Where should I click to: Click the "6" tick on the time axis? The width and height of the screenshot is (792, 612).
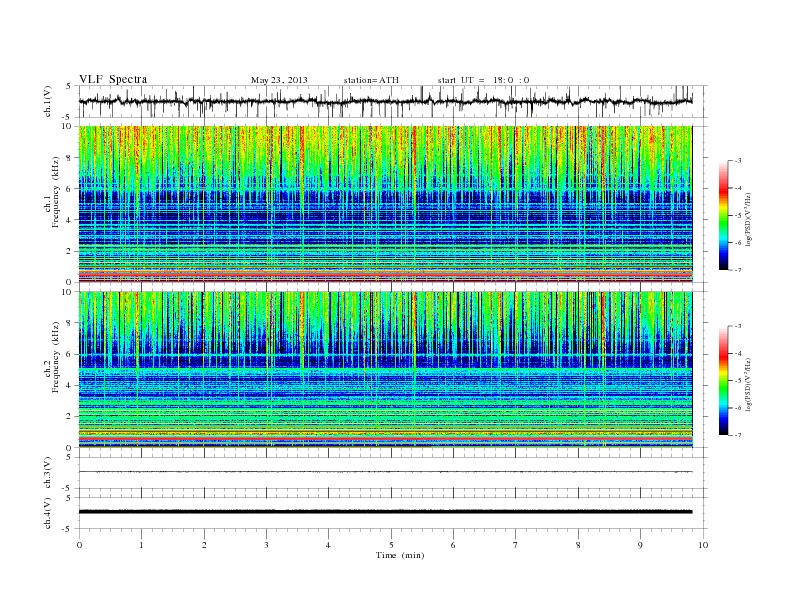453,545
